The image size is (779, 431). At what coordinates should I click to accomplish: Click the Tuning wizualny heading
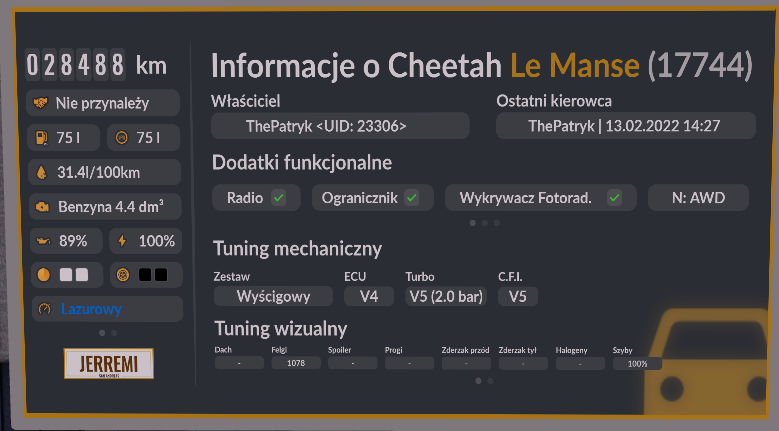pyautogui.click(x=281, y=329)
